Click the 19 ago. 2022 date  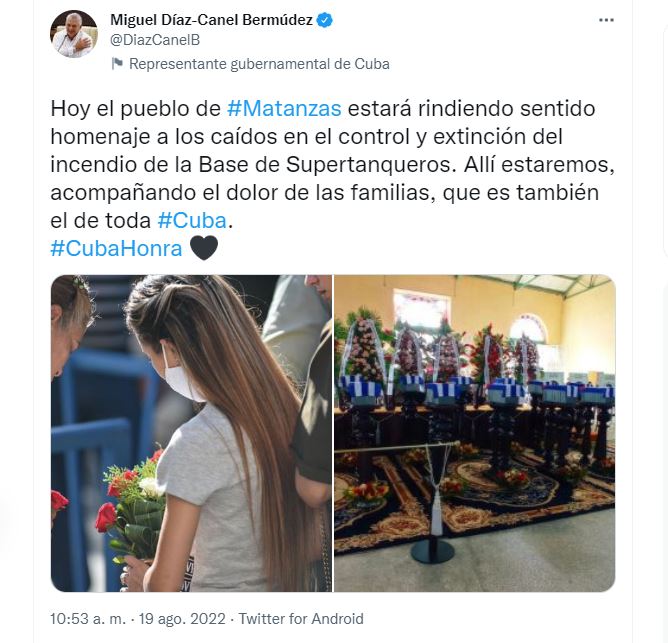182,619
